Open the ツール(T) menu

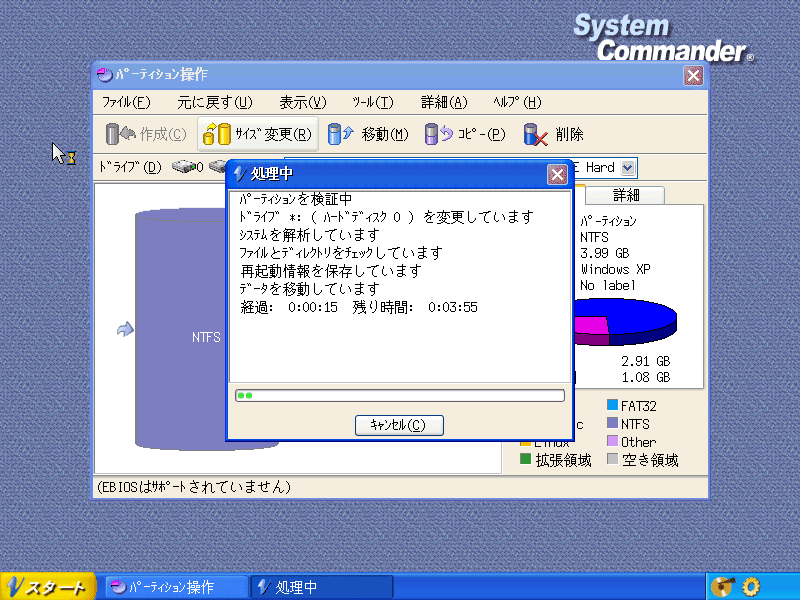point(373,103)
